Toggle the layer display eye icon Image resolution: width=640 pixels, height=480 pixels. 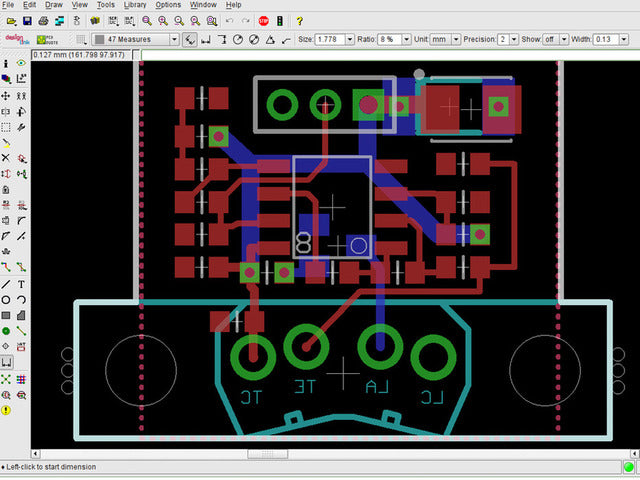click(x=22, y=64)
